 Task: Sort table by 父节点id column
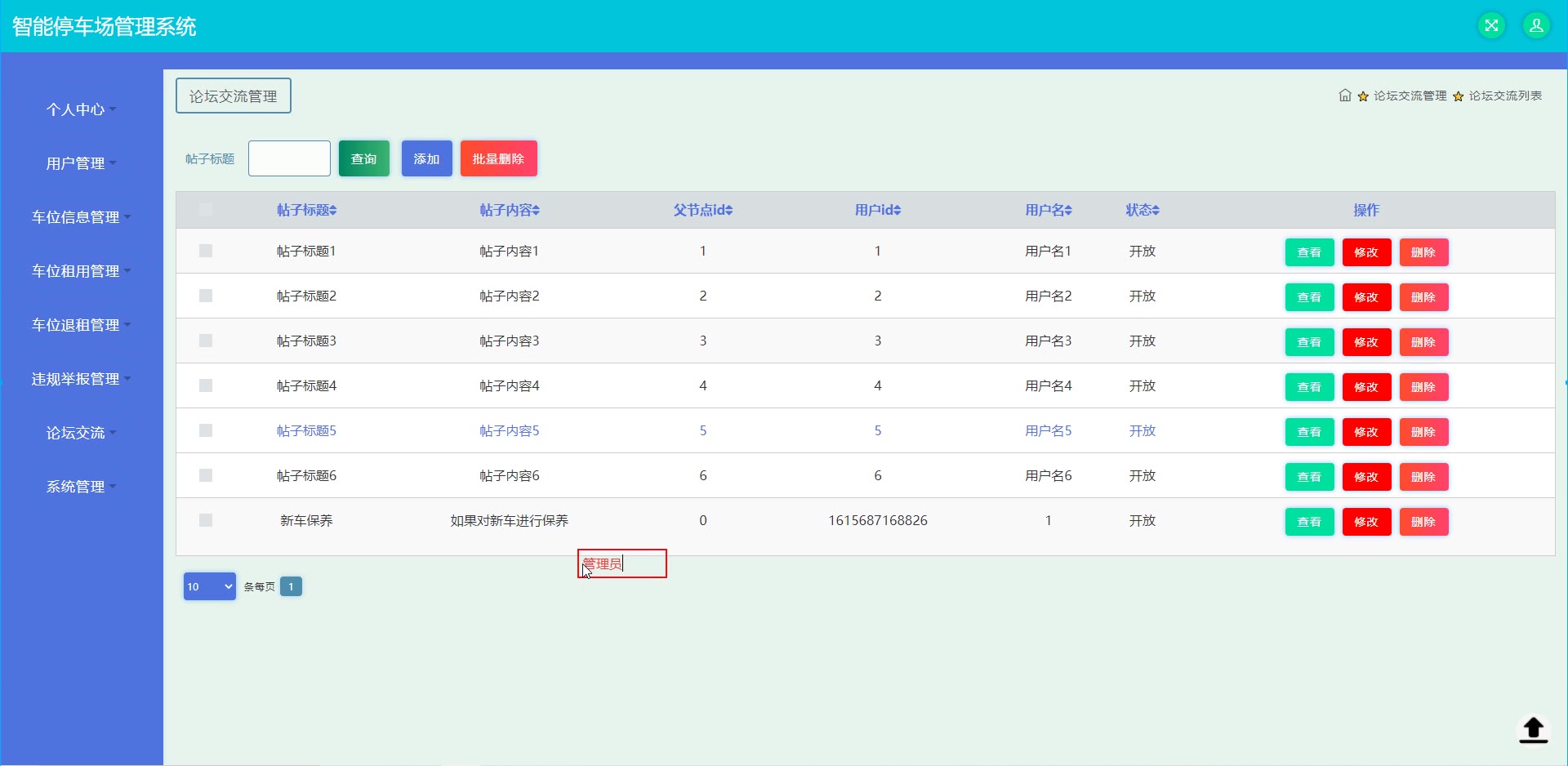pyautogui.click(x=703, y=210)
